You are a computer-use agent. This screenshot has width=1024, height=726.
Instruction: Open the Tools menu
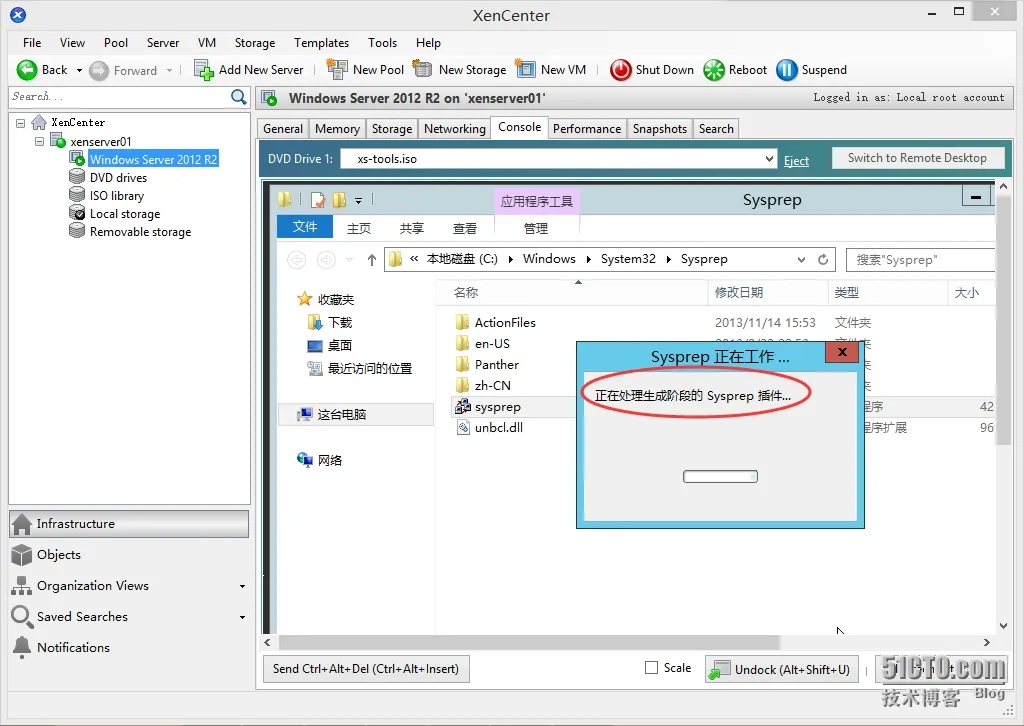(382, 43)
